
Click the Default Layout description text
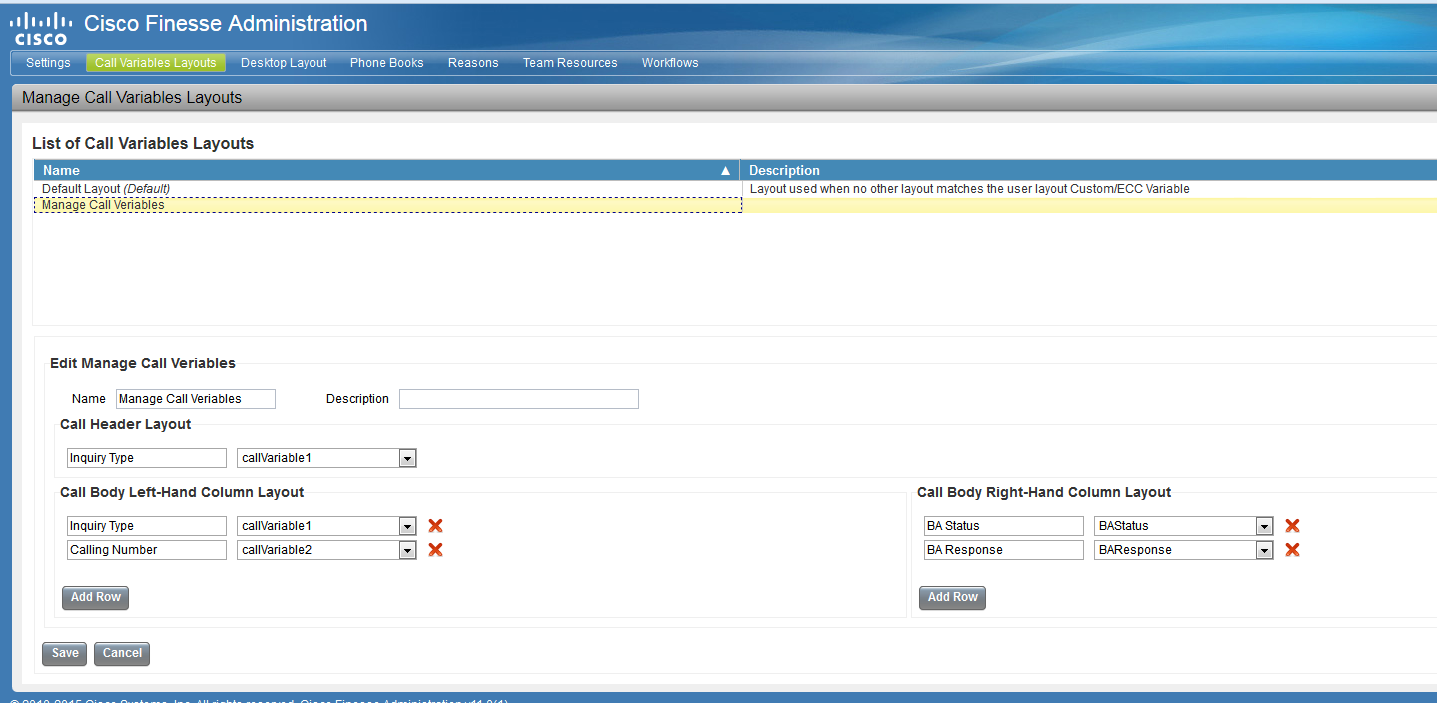click(969, 189)
